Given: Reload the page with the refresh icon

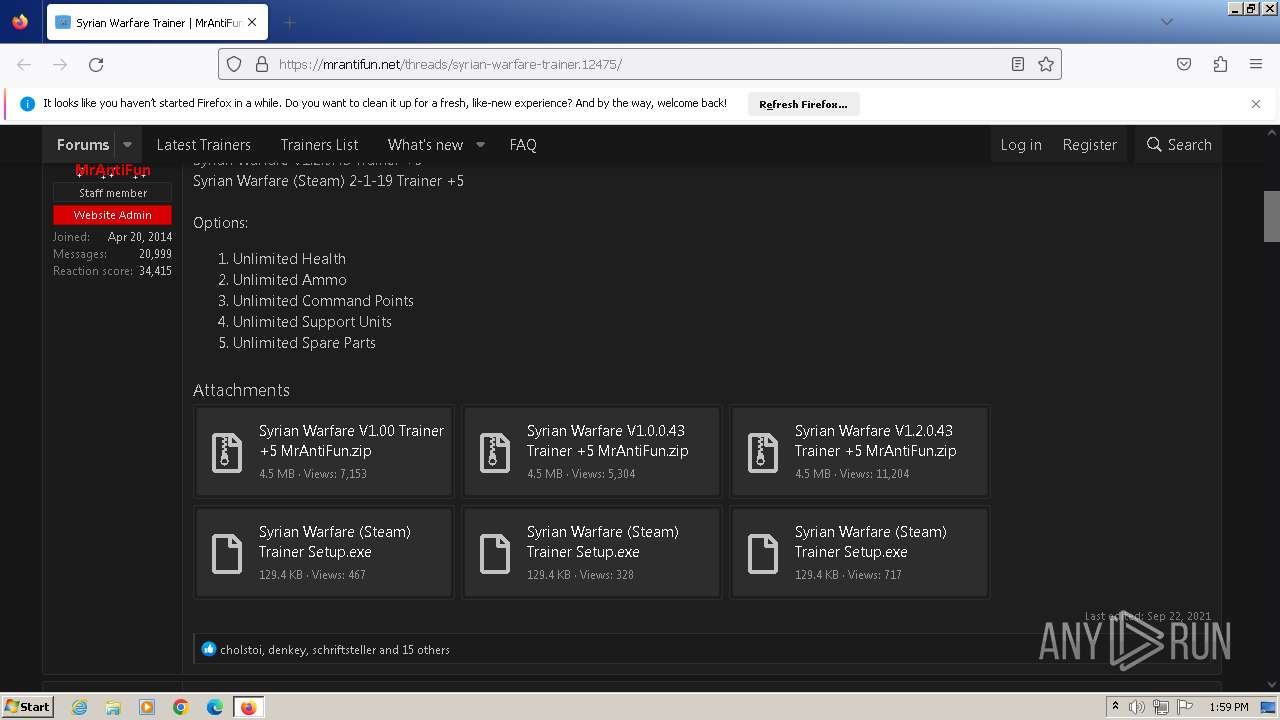Looking at the screenshot, I should pos(96,64).
